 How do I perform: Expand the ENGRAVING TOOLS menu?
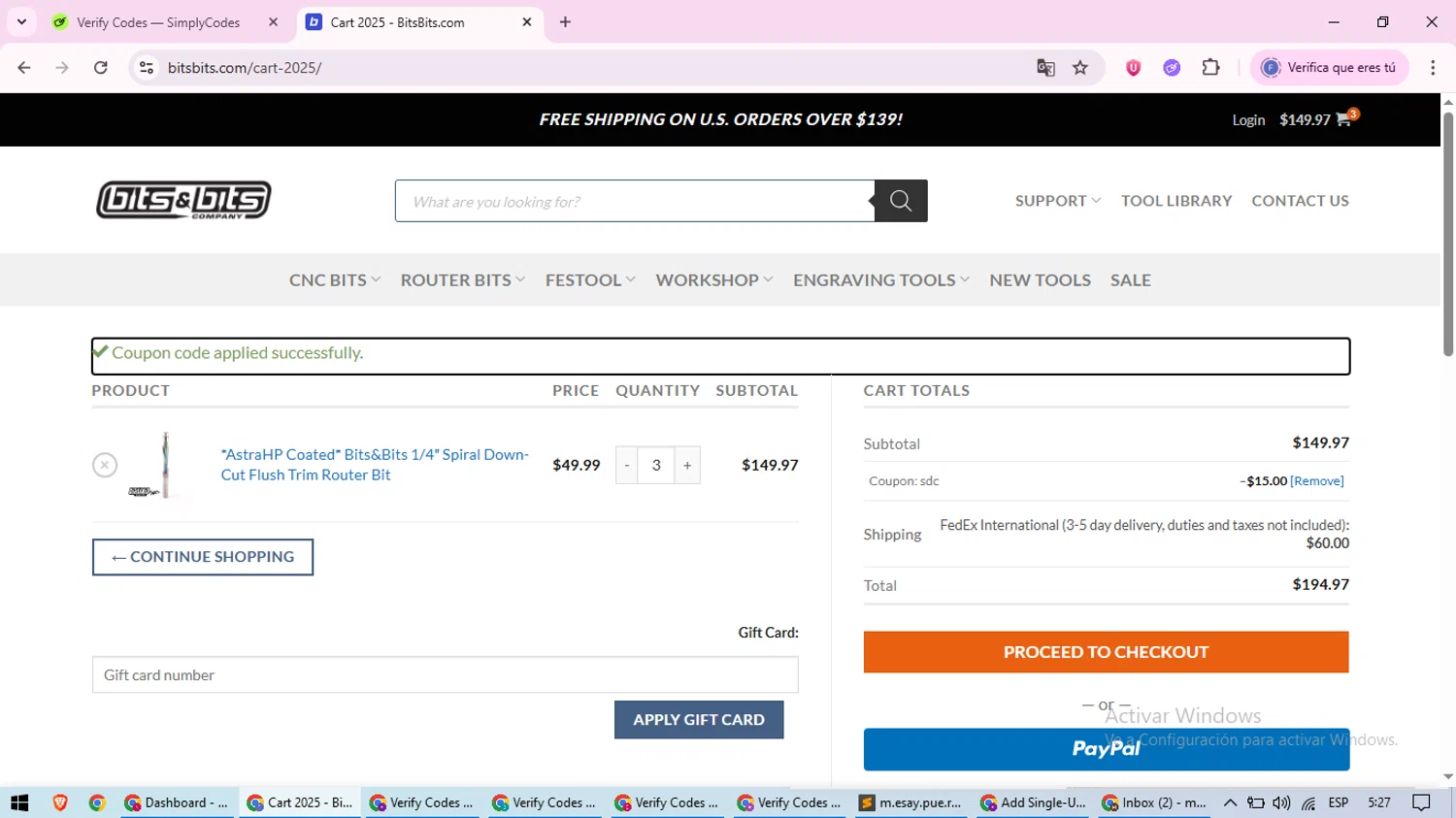pyautogui.click(x=881, y=280)
